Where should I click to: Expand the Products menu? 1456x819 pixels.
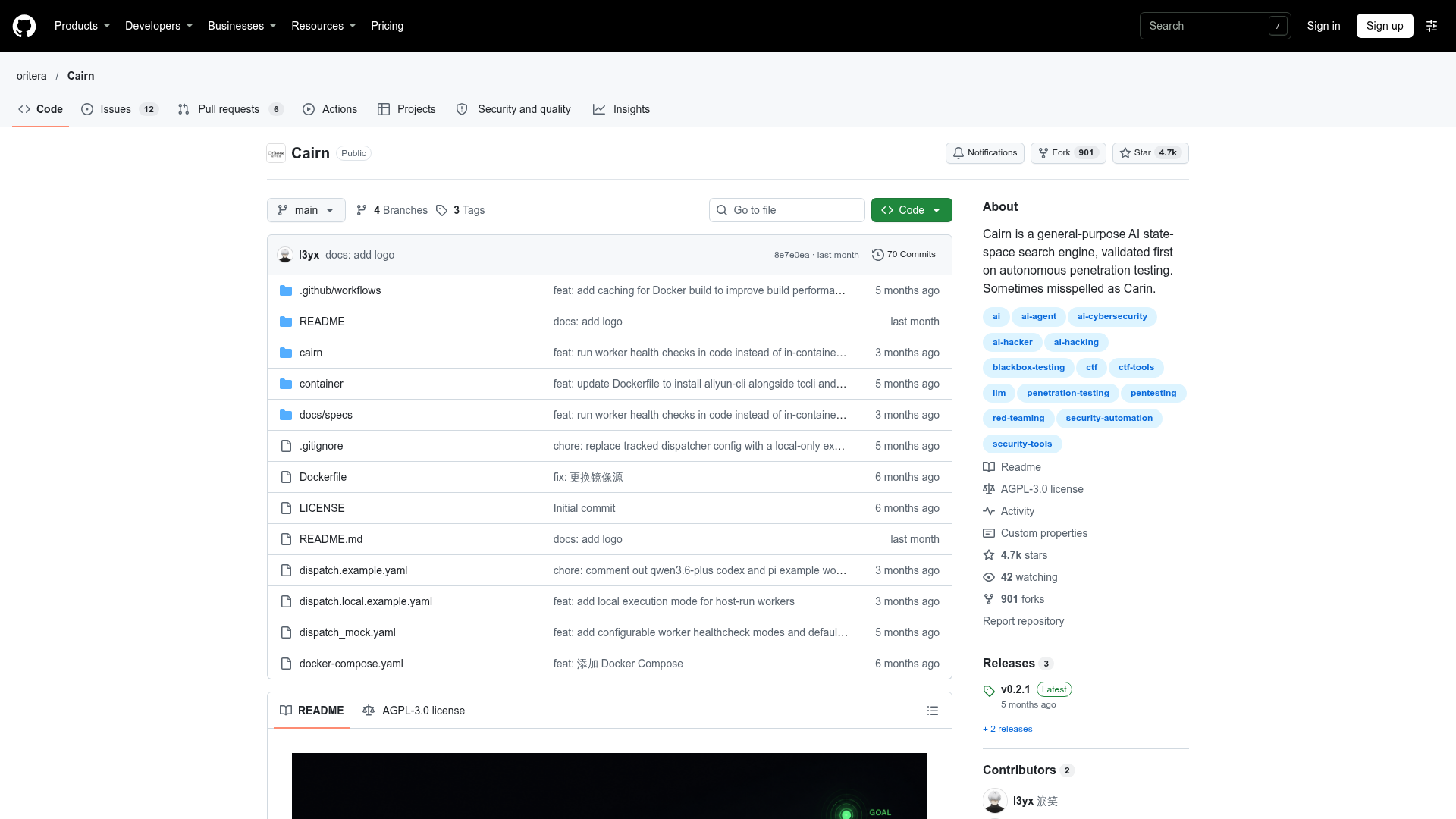pos(82,26)
